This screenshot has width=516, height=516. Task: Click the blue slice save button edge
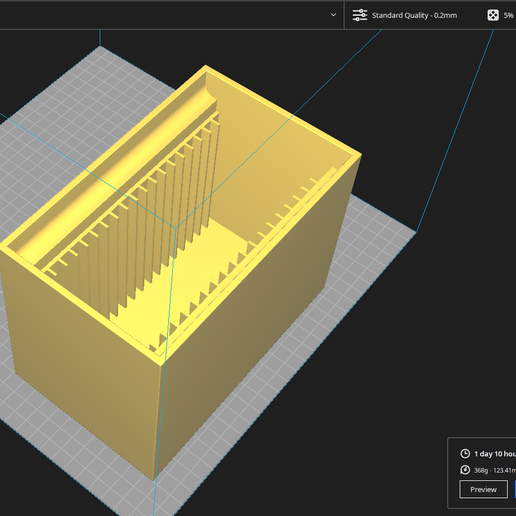[515, 489]
